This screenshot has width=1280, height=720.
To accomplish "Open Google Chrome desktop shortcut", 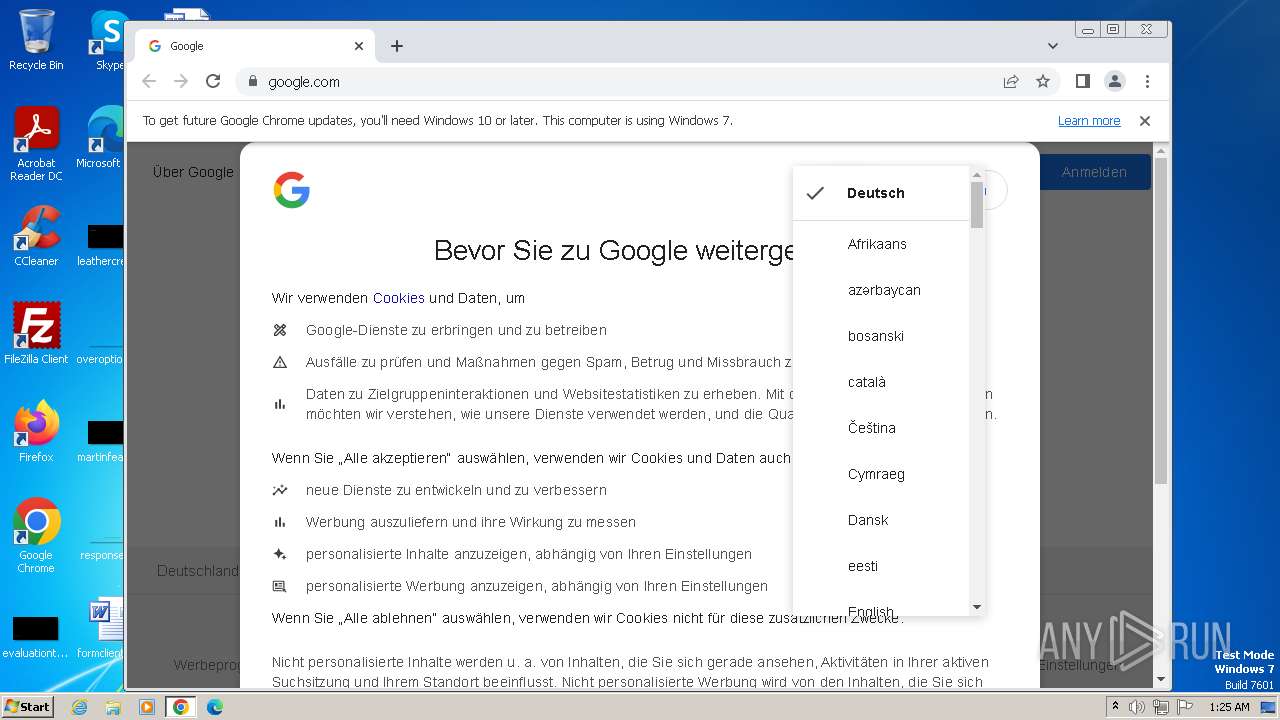I will (36, 535).
